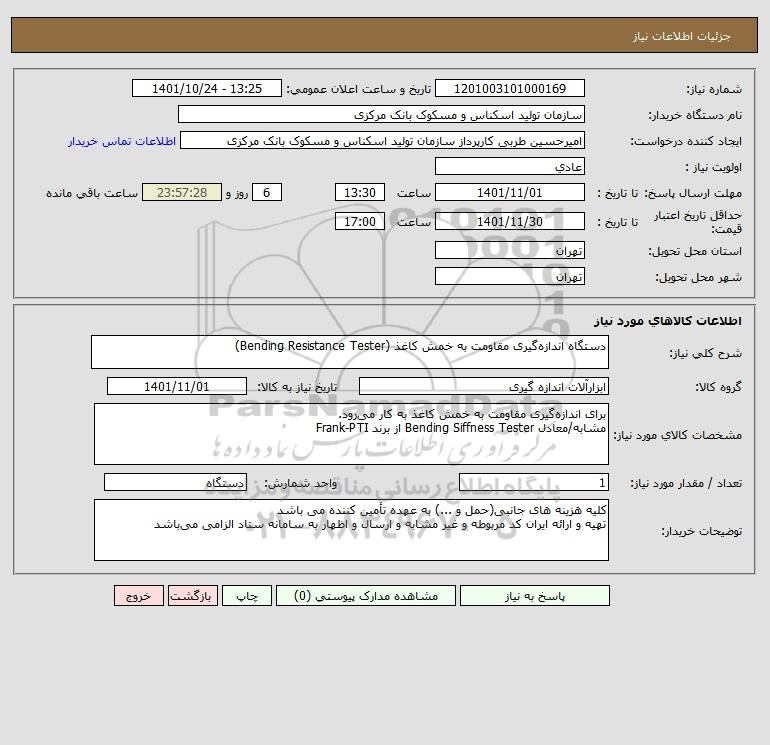
Task: Click the 'نام دستگاه خریدار:' label
Action: click(695, 115)
